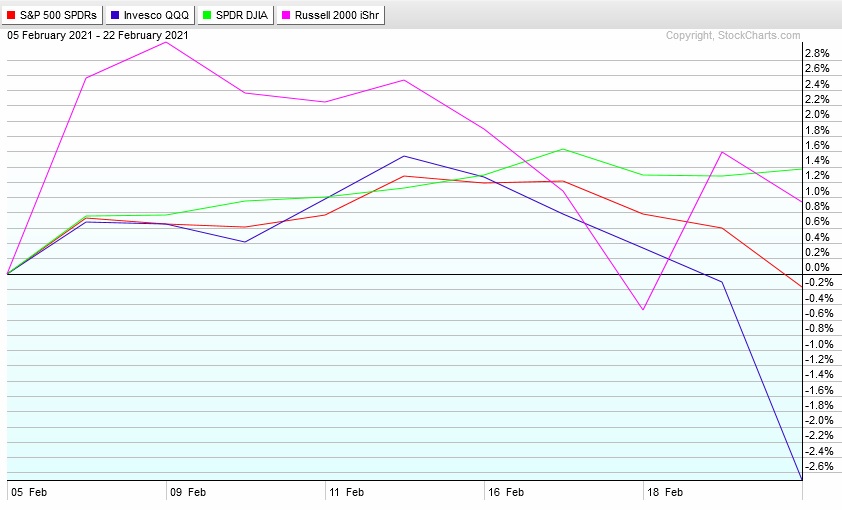The height and width of the screenshot is (528, 842).
Task: Click the -2.6% y-axis label
Action: [x=818, y=466]
